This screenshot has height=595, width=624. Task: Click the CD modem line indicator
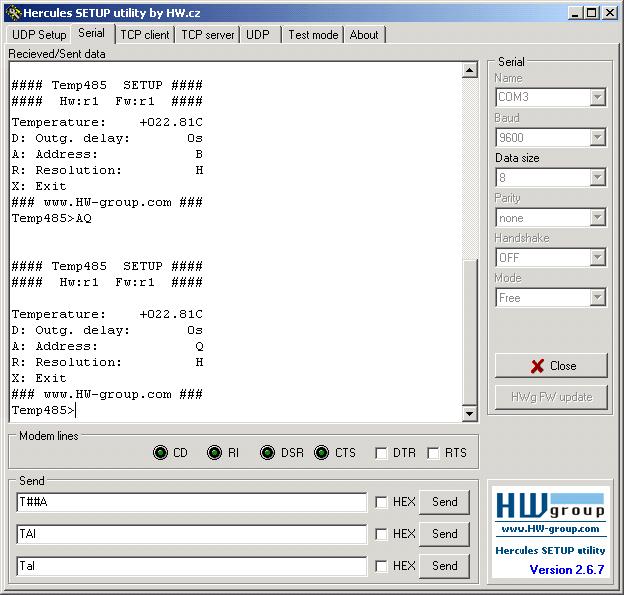160,453
